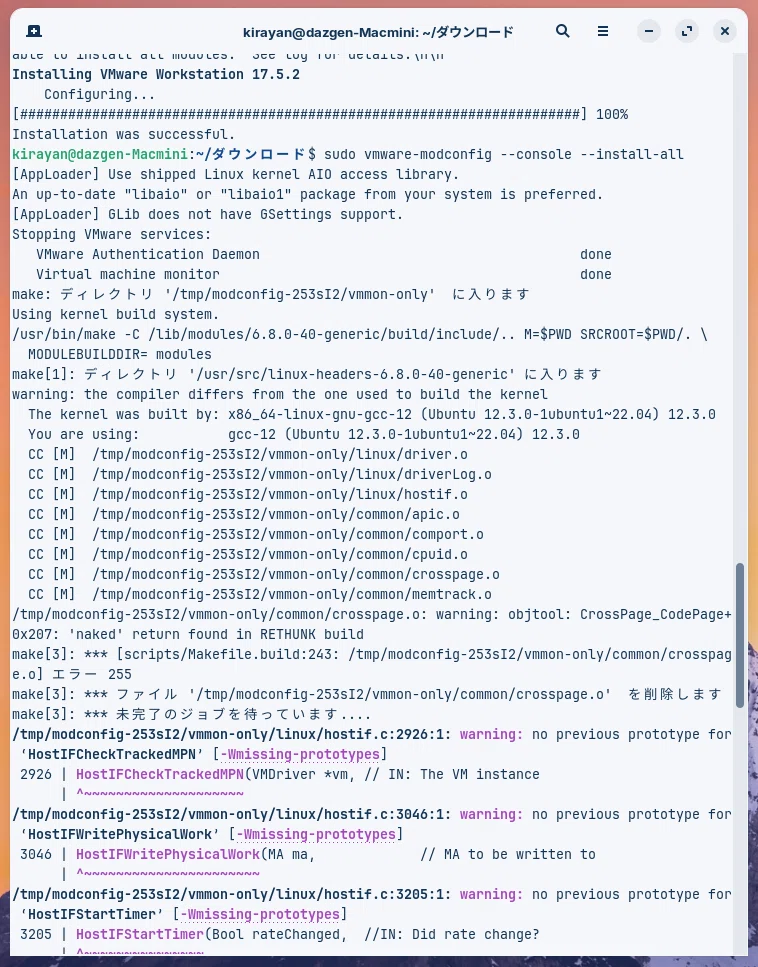Click the compiler differs warning line
Viewport: 758px width, 967px height.
point(280,394)
